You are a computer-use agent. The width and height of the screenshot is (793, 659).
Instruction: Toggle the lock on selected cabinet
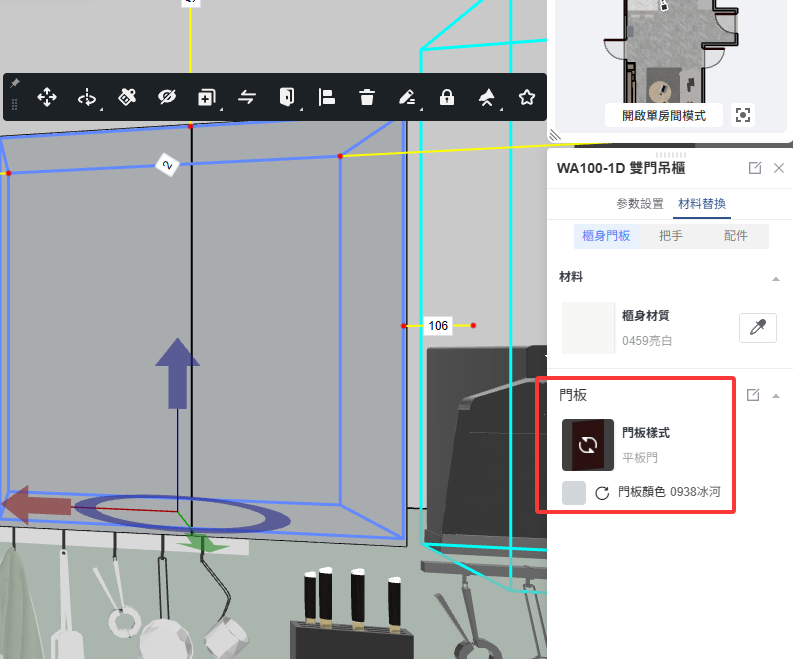pyautogui.click(x=447, y=97)
